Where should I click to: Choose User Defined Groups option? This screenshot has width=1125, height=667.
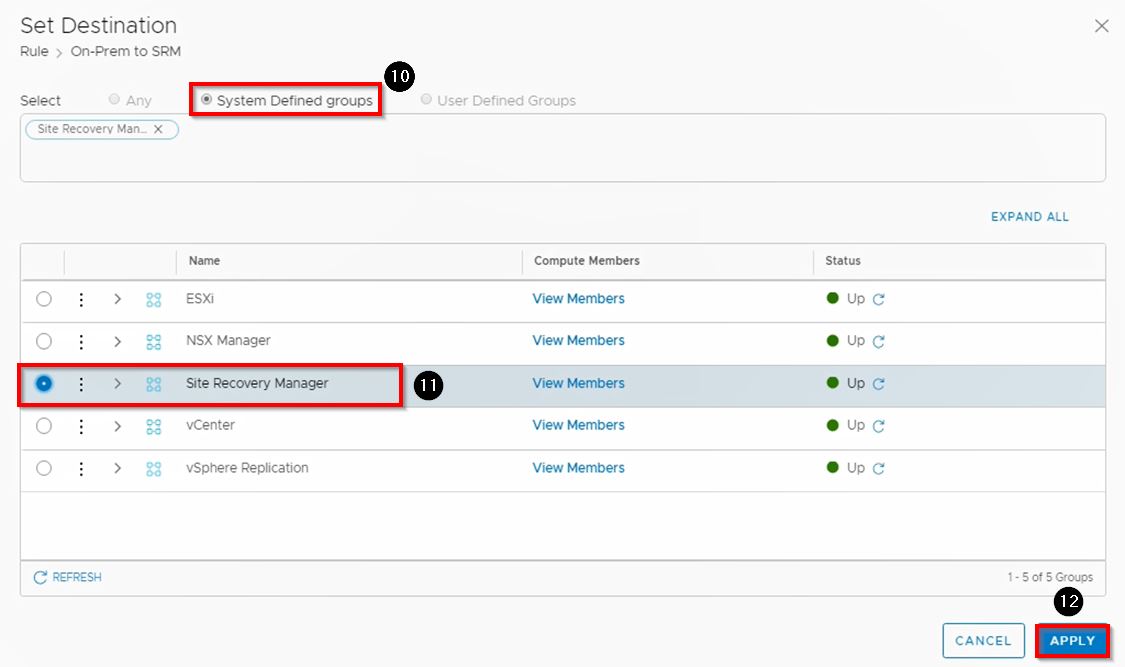(427, 100)
